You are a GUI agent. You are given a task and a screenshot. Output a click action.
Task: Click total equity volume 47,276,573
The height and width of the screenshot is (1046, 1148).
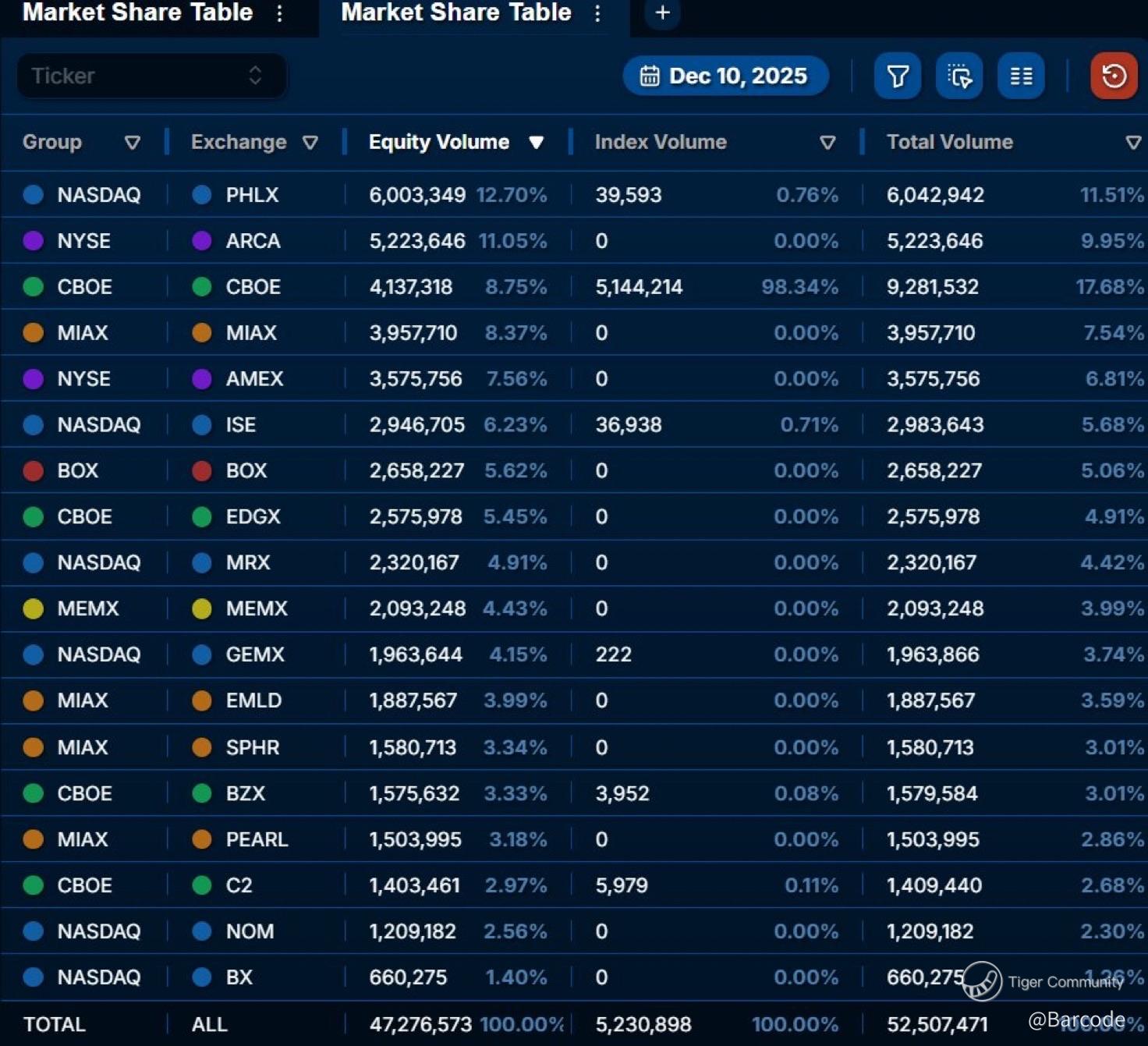tap(420, 1024)
